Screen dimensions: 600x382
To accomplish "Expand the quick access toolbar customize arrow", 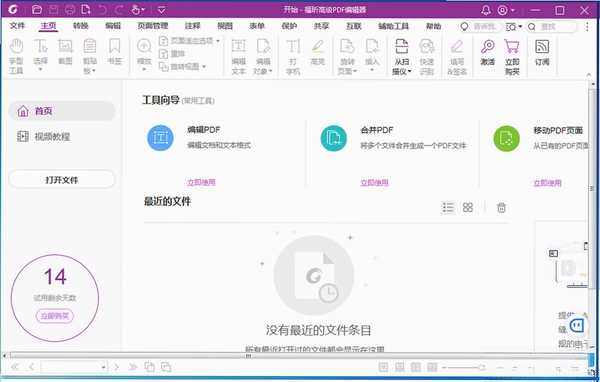I will pyautogui.click(x=161, y=9).
